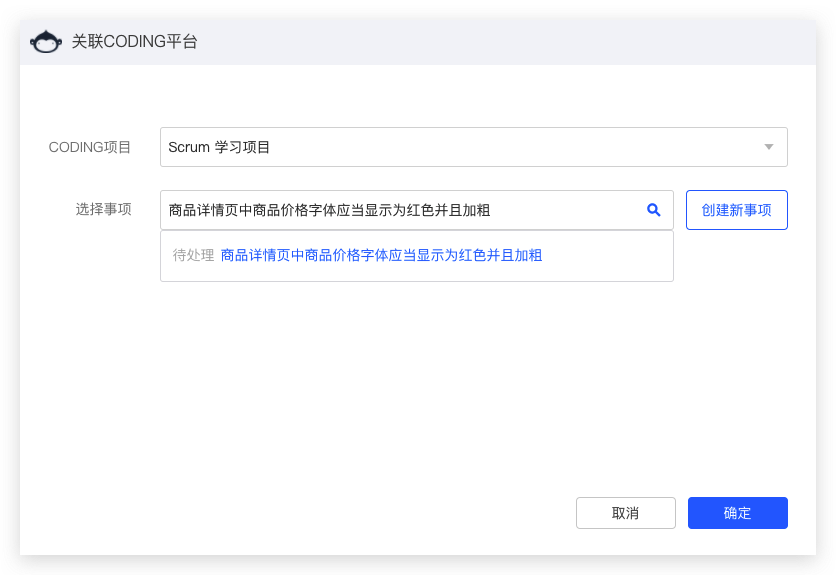Click the blue magnifier search icon
This screenshot has width=836, height=575.
(654, 210)
